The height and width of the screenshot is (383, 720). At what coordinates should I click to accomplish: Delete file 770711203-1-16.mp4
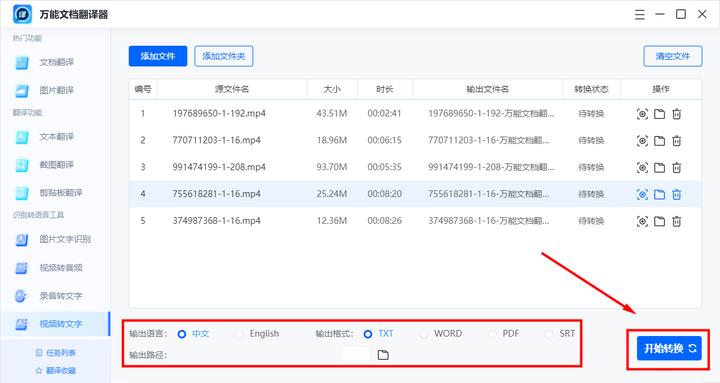tap(676, 141)
